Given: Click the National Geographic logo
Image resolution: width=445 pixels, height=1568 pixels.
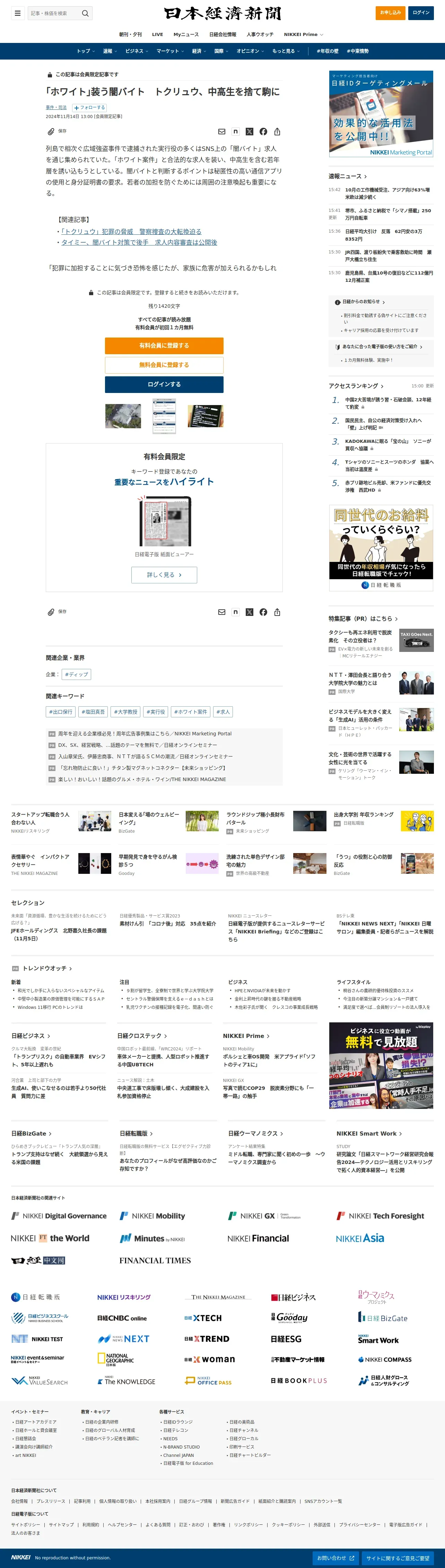Looking at the screenshot, I should (116, 1359).
